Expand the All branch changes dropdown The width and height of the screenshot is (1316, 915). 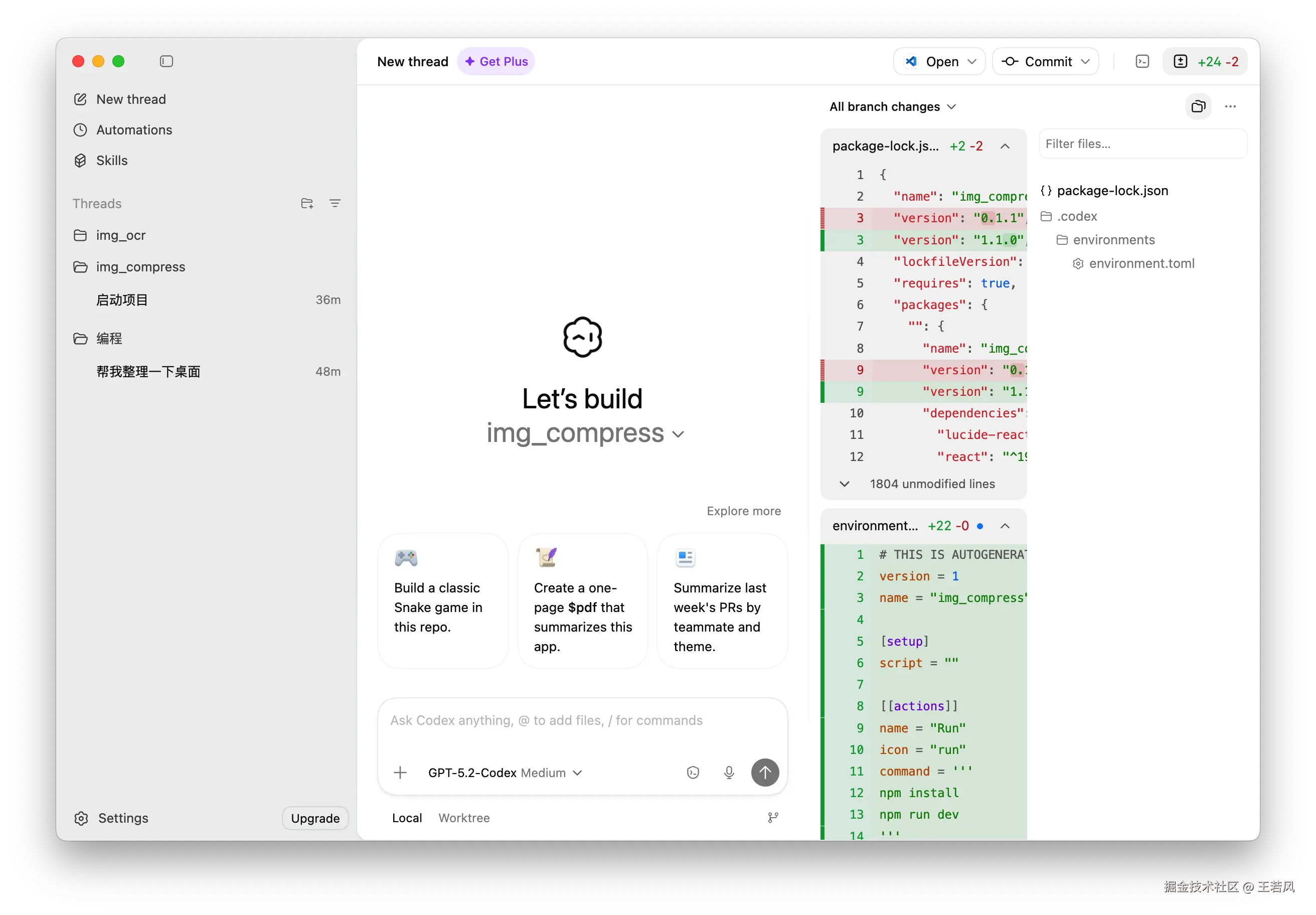click(892, 107)
